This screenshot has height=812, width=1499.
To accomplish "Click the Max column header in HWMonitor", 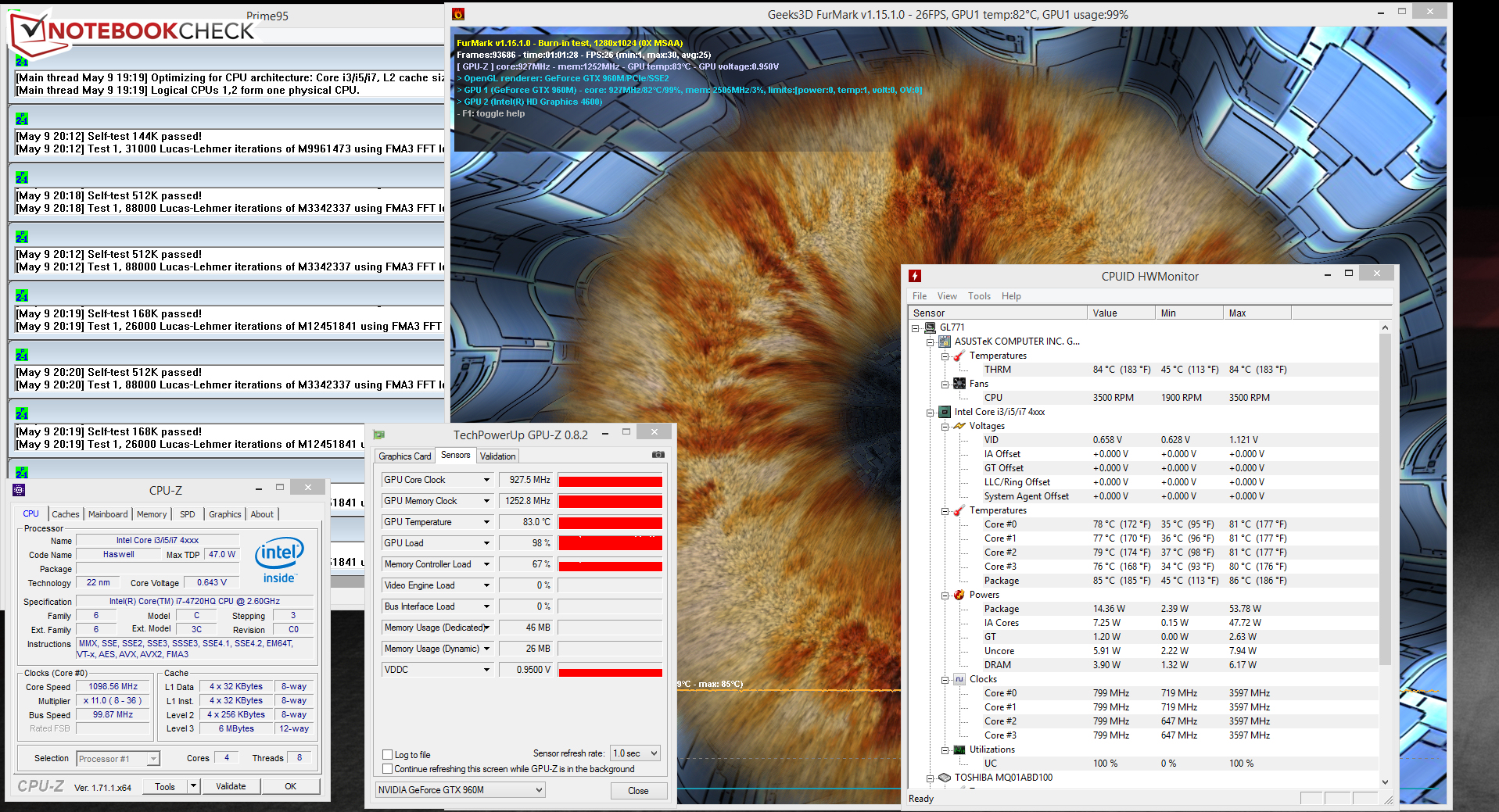I will click(1257, 313).
